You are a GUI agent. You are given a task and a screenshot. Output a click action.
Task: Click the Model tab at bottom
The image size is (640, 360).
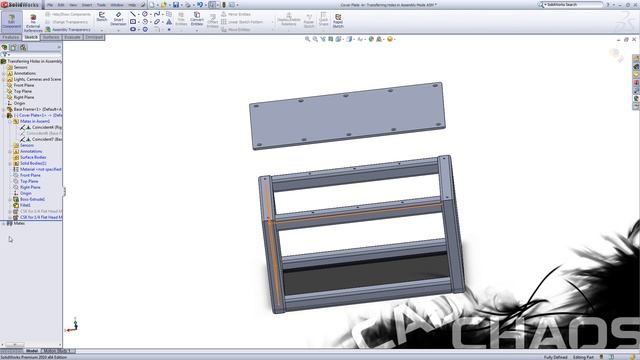31,351
